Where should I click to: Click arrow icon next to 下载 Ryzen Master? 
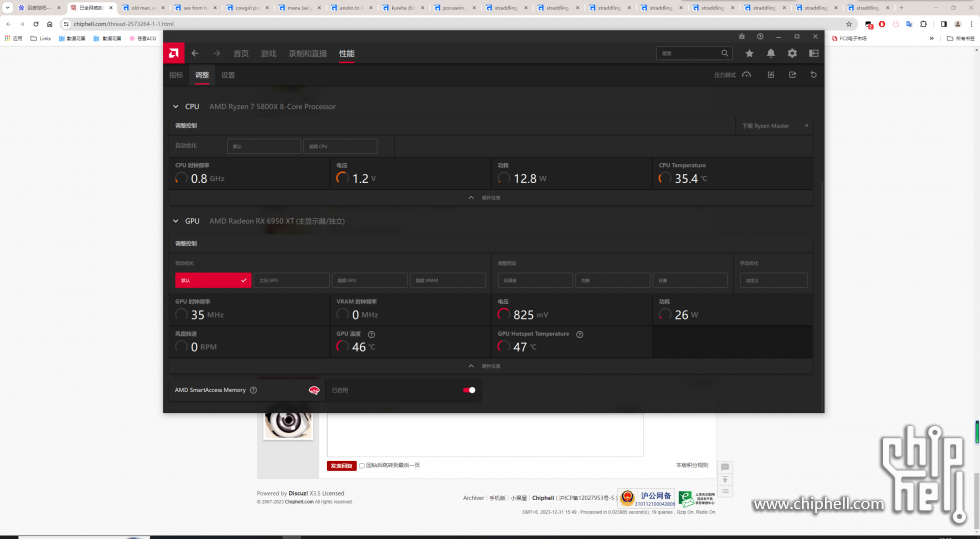pos(806,126)
